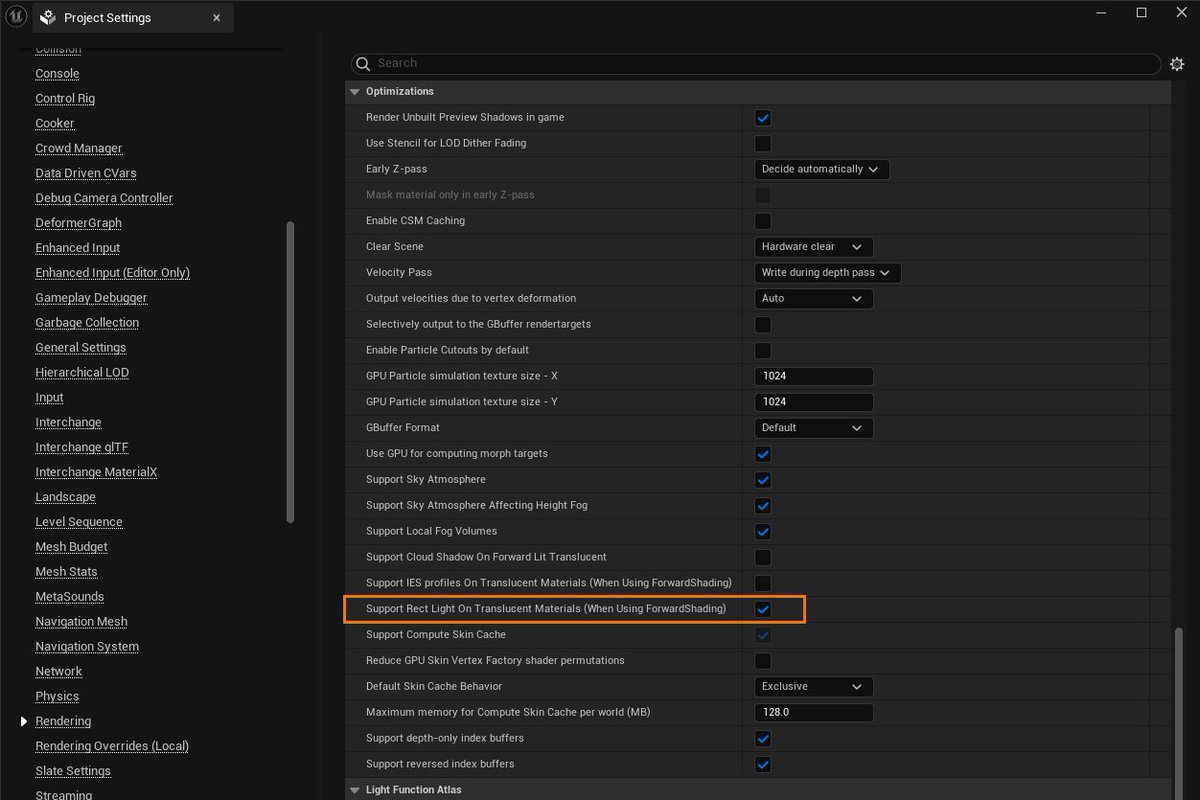Open Output velocities vertex deformation dropdown
The width and height of the screenshot is (1200, 800).
[813, 298]
